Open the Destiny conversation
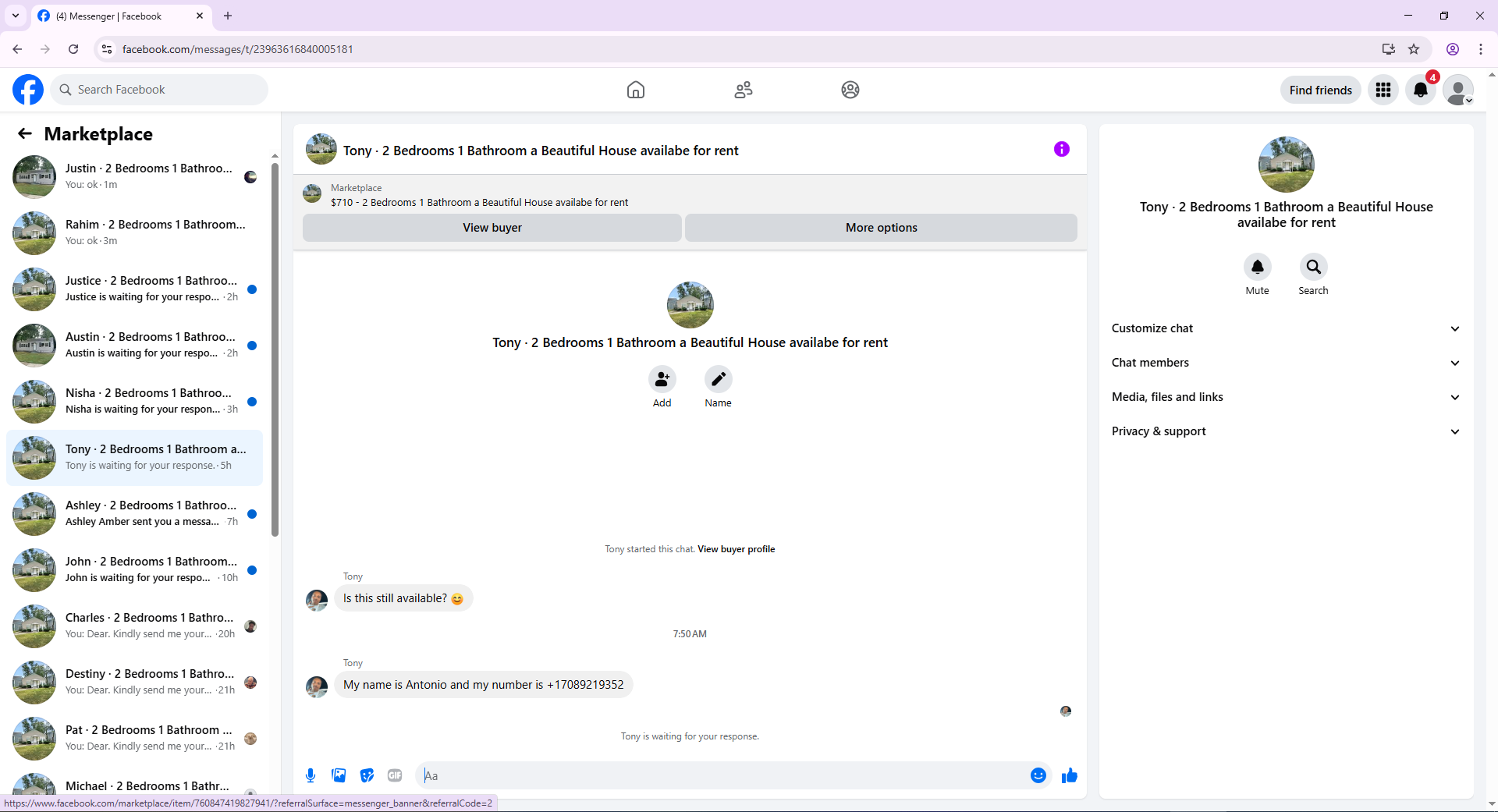 click(134, 683)
